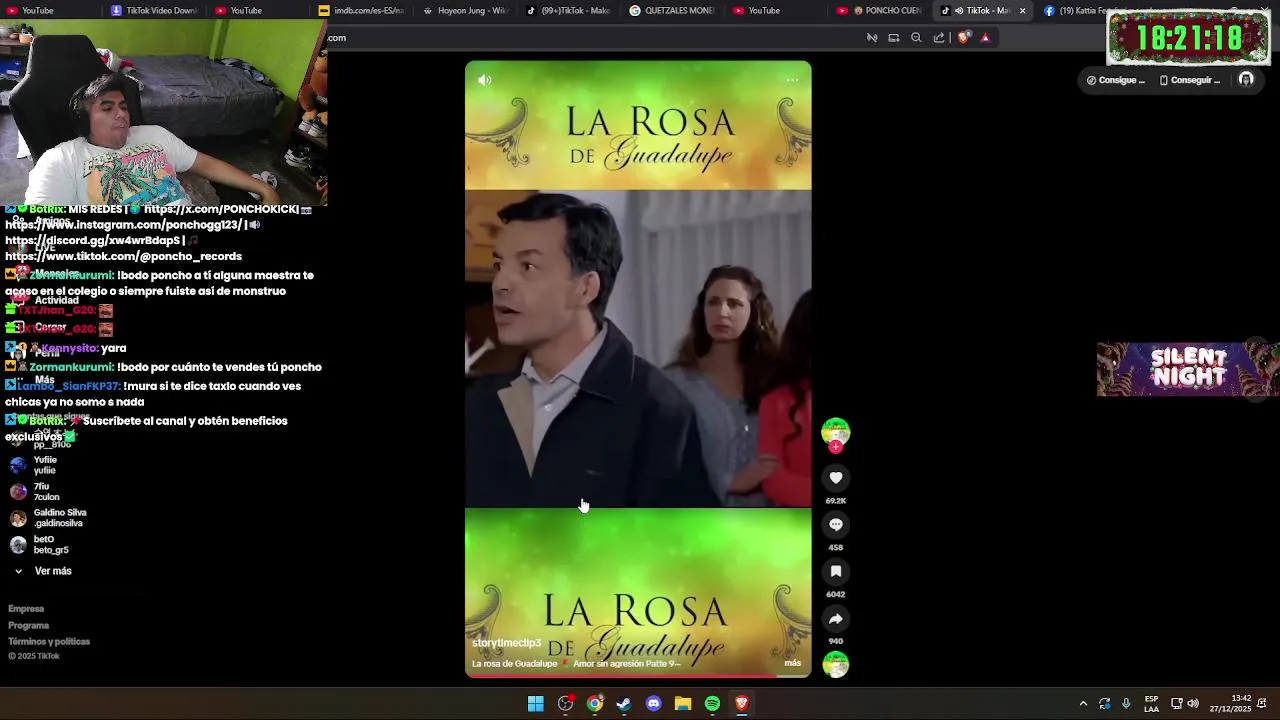Bookmark the video with 6042 saves
Image resolution: width=1280 pixels, height=720 pixels.
(x=836, y=572)
